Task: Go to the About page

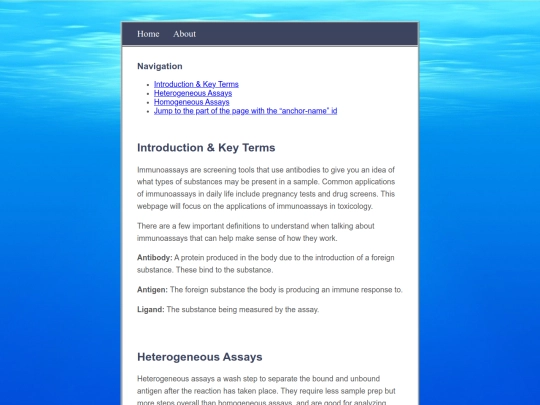Action: tap(184, 34)
